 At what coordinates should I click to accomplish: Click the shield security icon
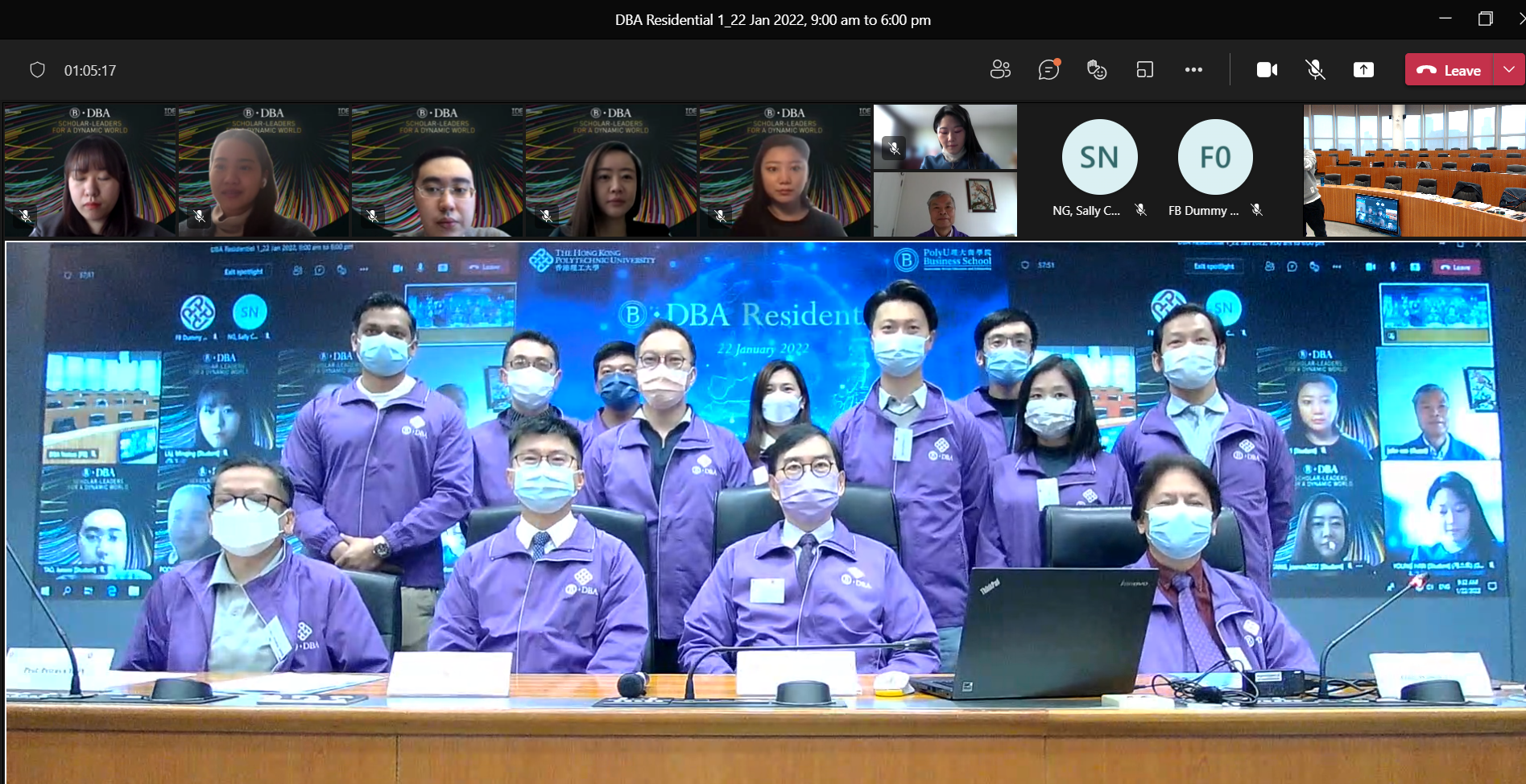point(37,70)
